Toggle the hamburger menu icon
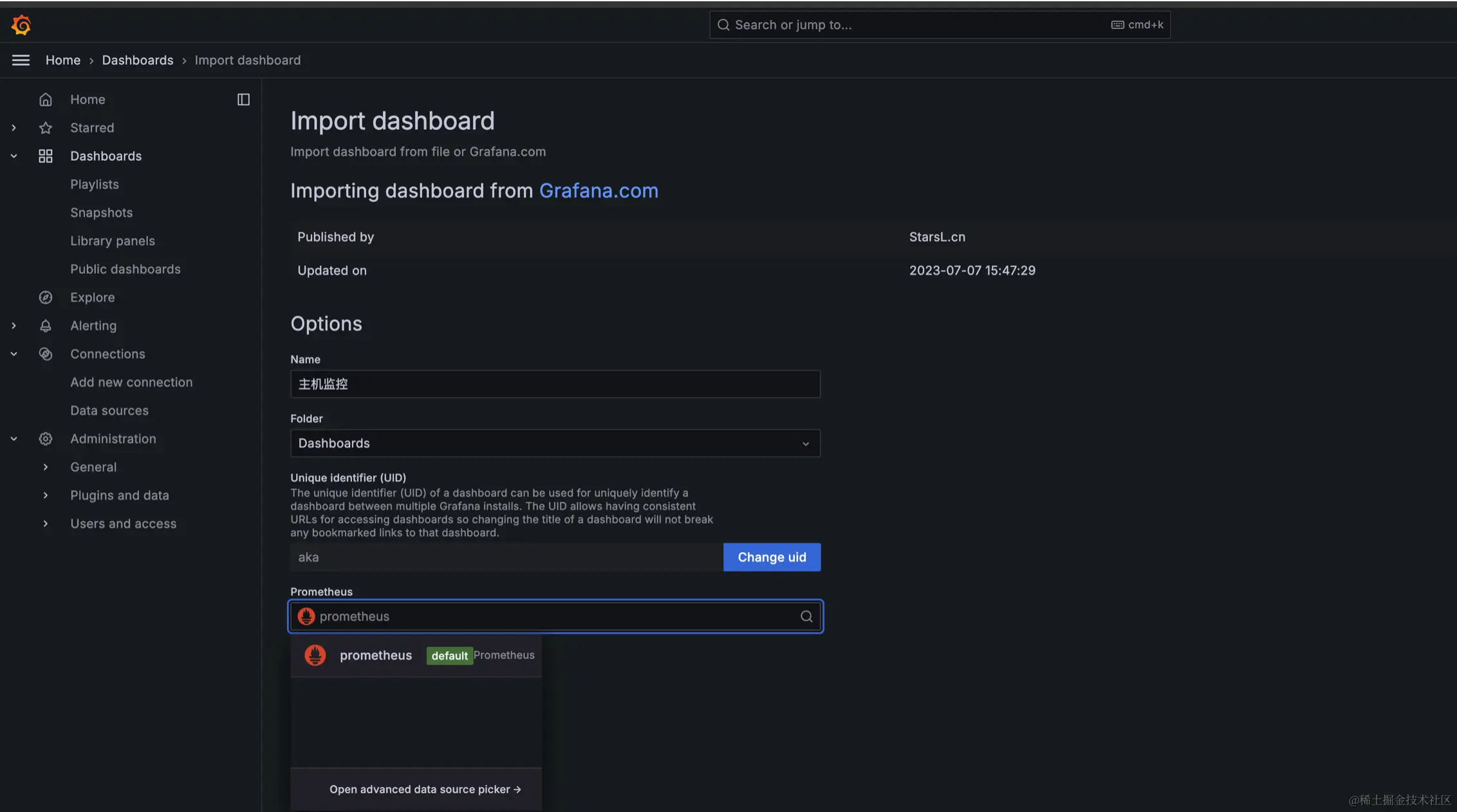This screenshot has height=812, width=1457. pyautogui.click(x=21, y=60)
